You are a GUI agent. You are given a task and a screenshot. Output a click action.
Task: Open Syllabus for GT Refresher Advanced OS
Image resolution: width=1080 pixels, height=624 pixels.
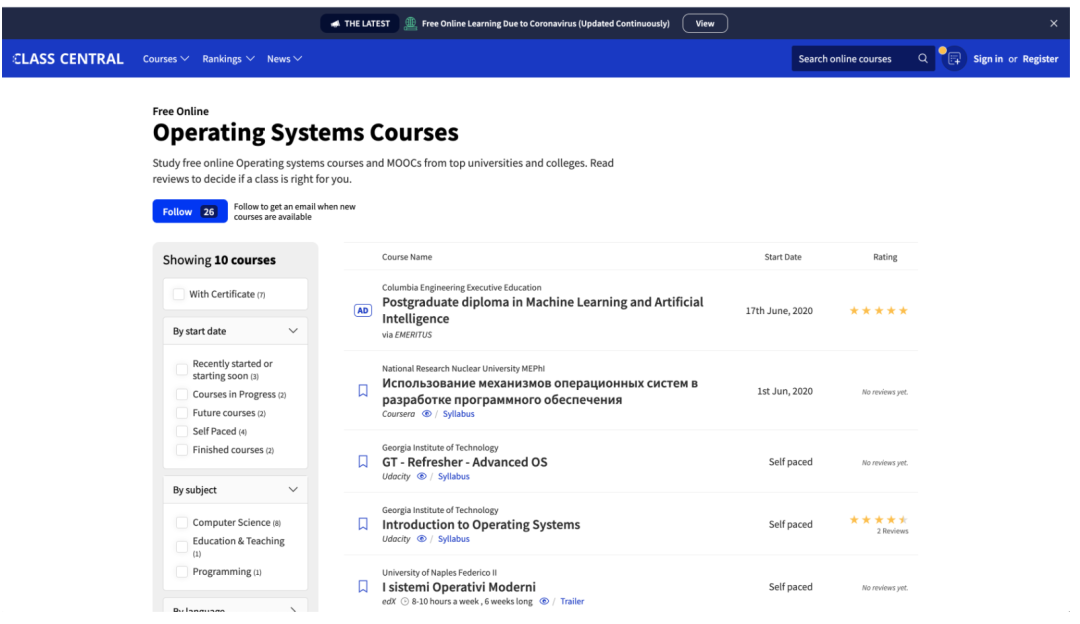pyautogui.click(x=454, y=477)
